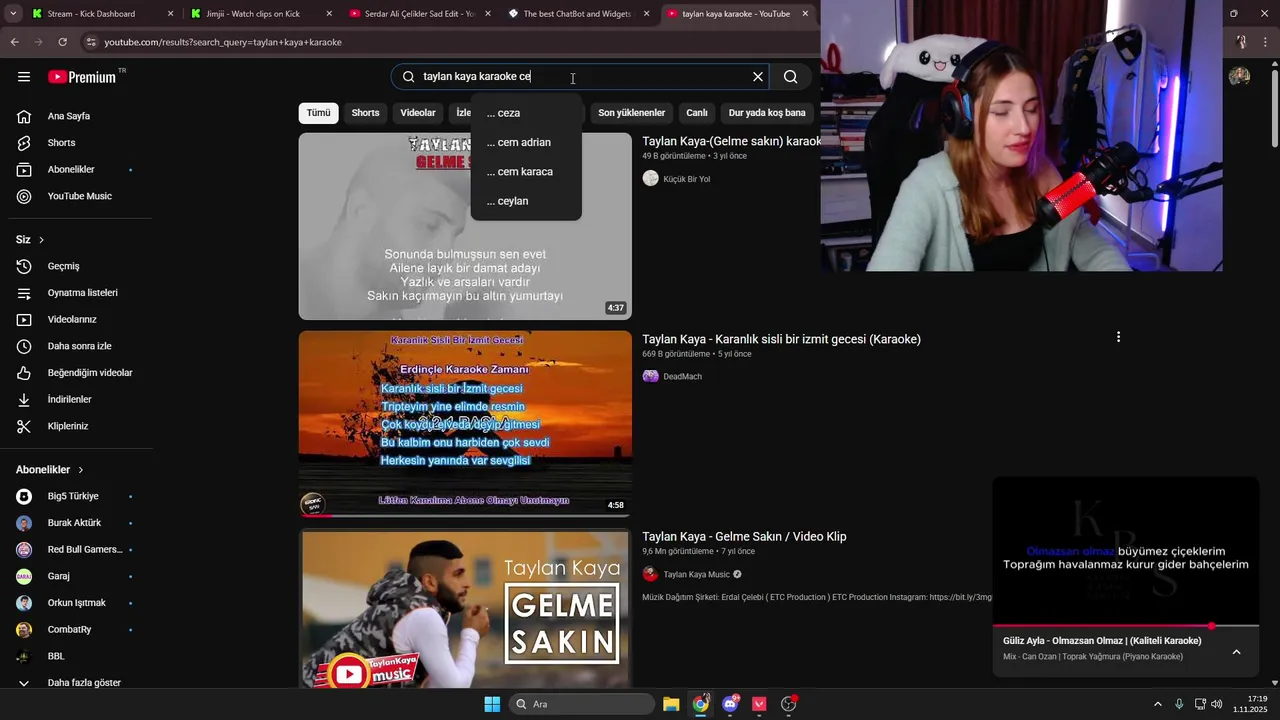Go back with the browser back arrow
Viewport: 1280px width, 720px height.
[14, 42]
